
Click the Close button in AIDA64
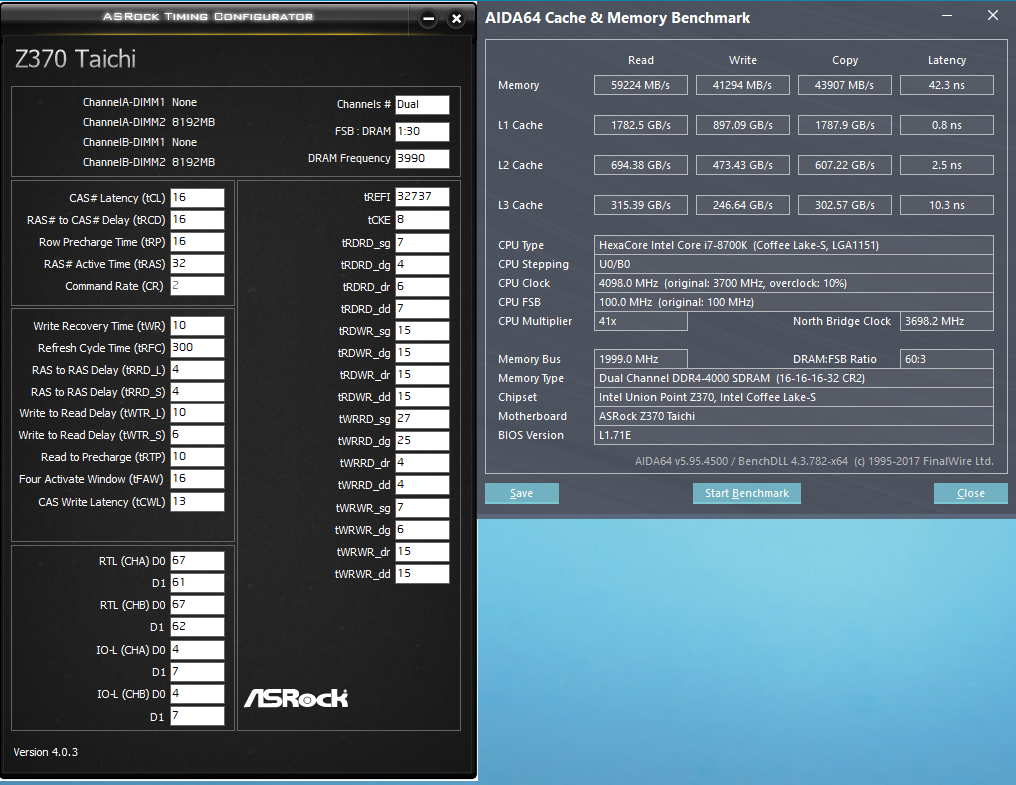[x=971, y=493]
